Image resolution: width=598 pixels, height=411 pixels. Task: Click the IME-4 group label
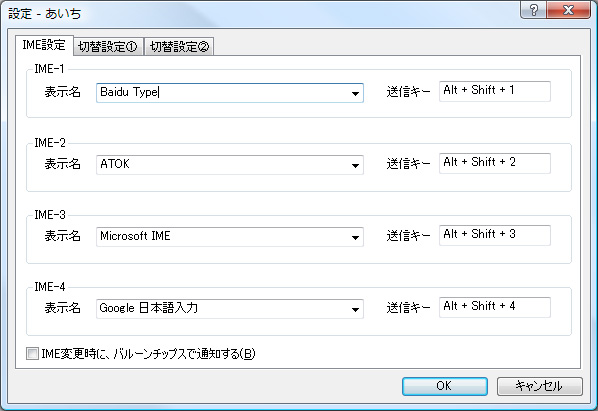[50, 287]
